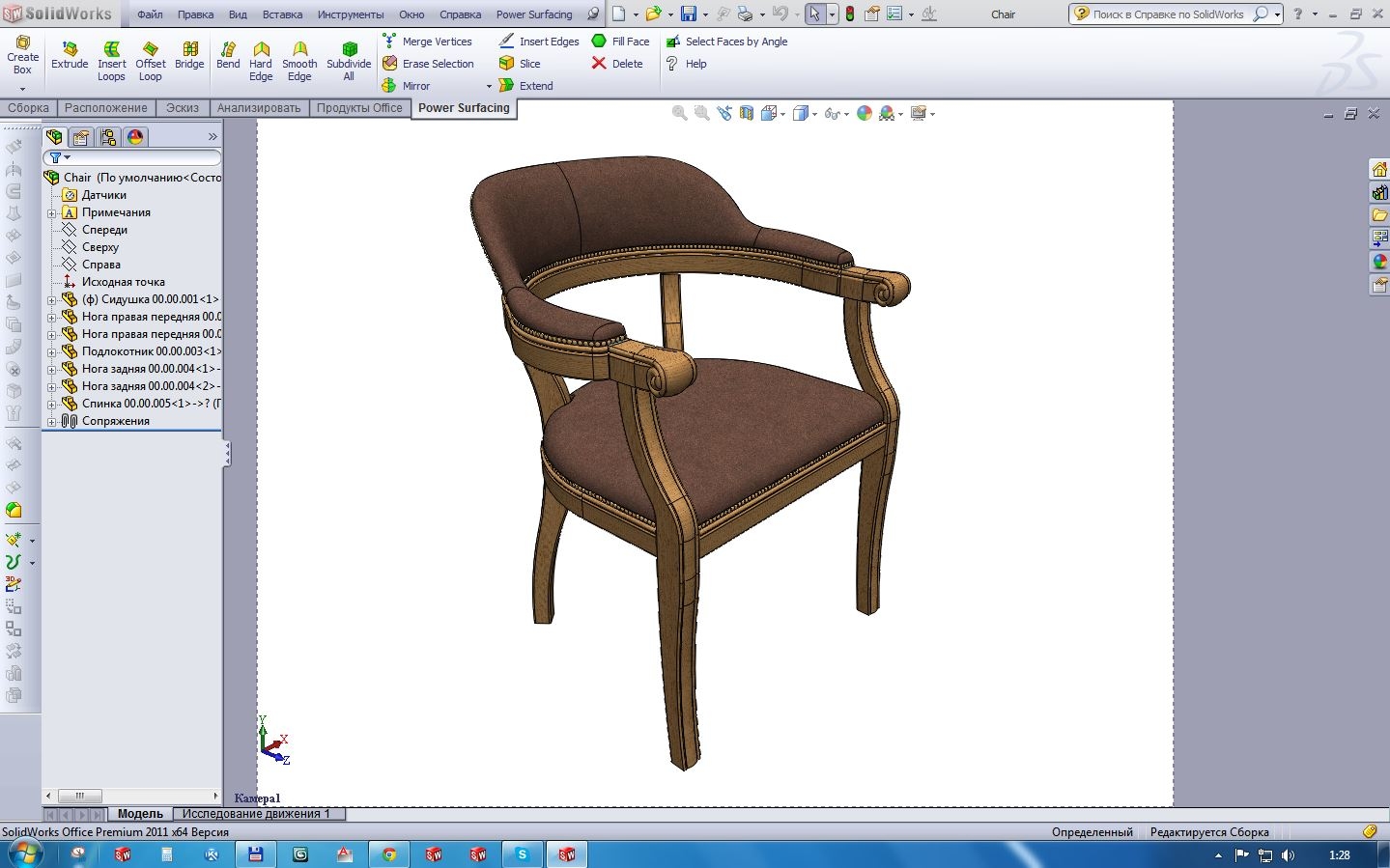
Task: Open Google Chrome from the taskbar
Action: pyautogui.click(x=388, y=854)
